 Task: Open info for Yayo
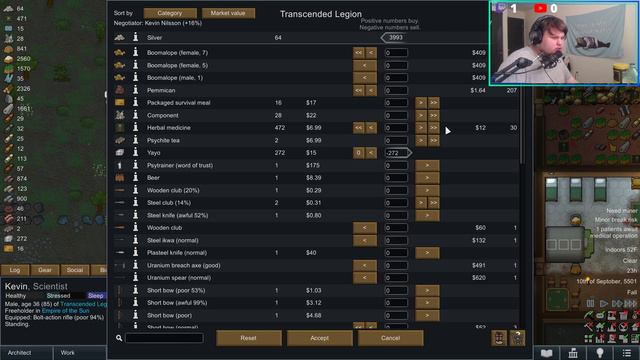point(136,152)
